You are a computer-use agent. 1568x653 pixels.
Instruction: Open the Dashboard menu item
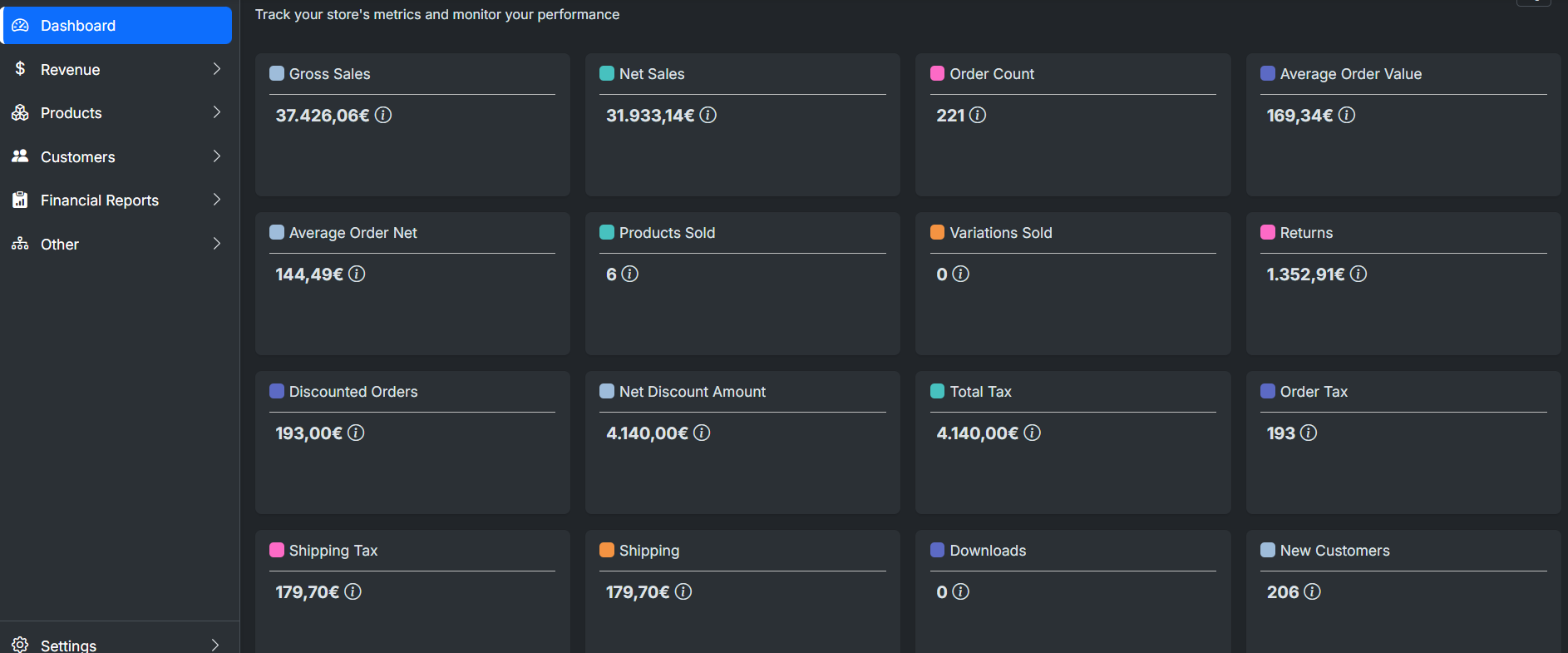tap(117, 25)
